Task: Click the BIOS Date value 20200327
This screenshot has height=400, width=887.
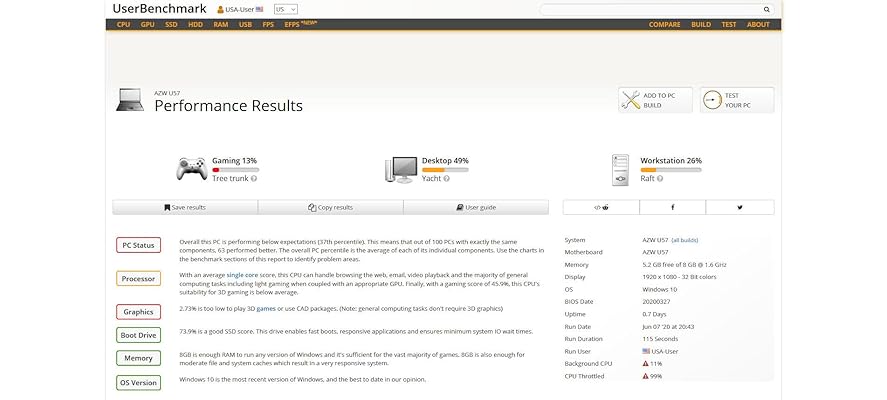Action: point(656,302)
